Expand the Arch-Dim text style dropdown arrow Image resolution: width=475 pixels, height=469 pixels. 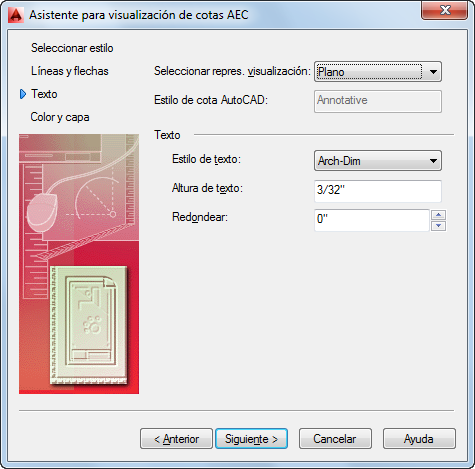(x=433, y=161)
